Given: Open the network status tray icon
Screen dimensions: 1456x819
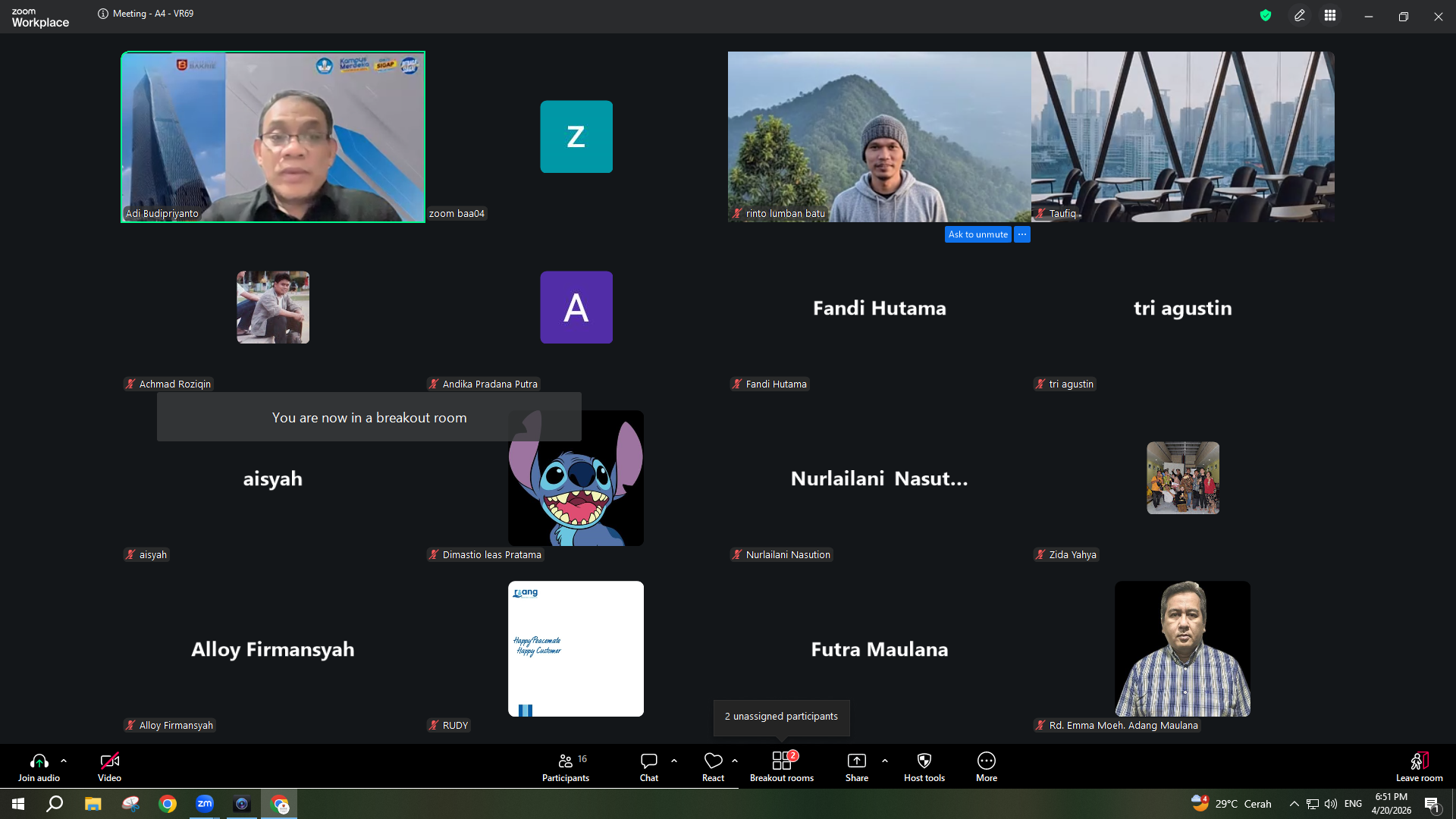Looking at the screenshot, I should (x=1313, y=804).
